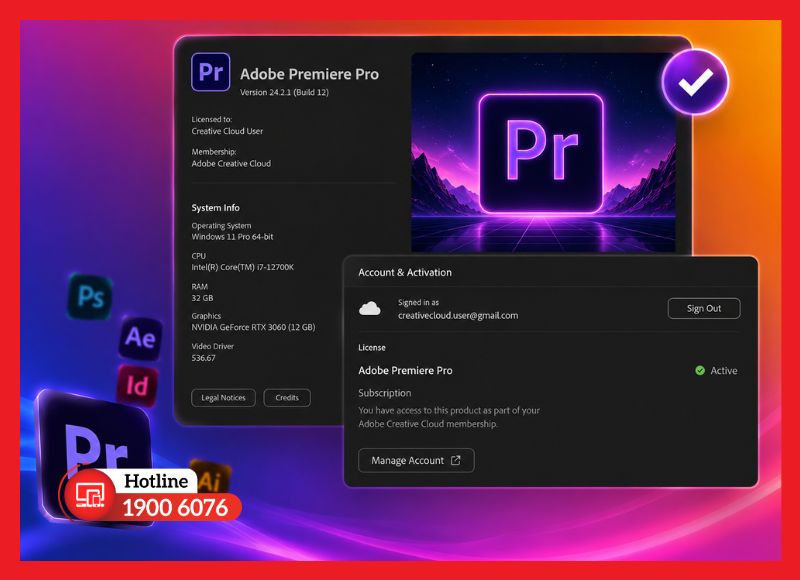800x580 pixels.
Task: Click the After Effects Ae icon
Action: pyautogui.click(x=140, y=337)
